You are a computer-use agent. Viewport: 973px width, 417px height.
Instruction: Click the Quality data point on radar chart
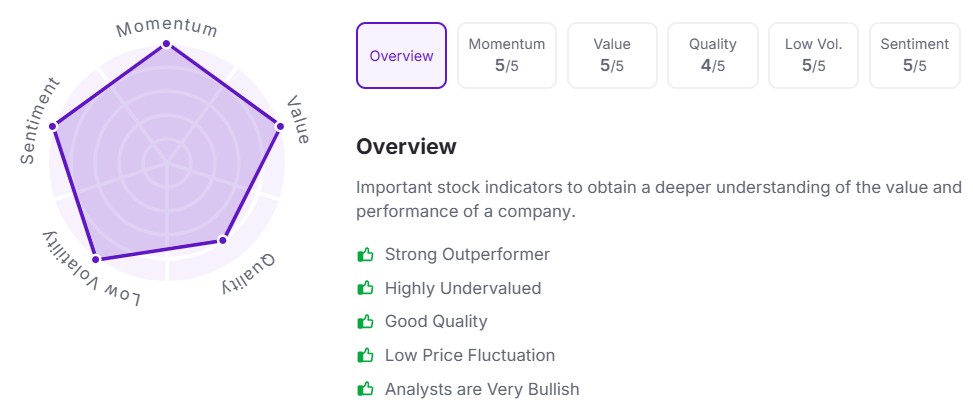(223, 240)
